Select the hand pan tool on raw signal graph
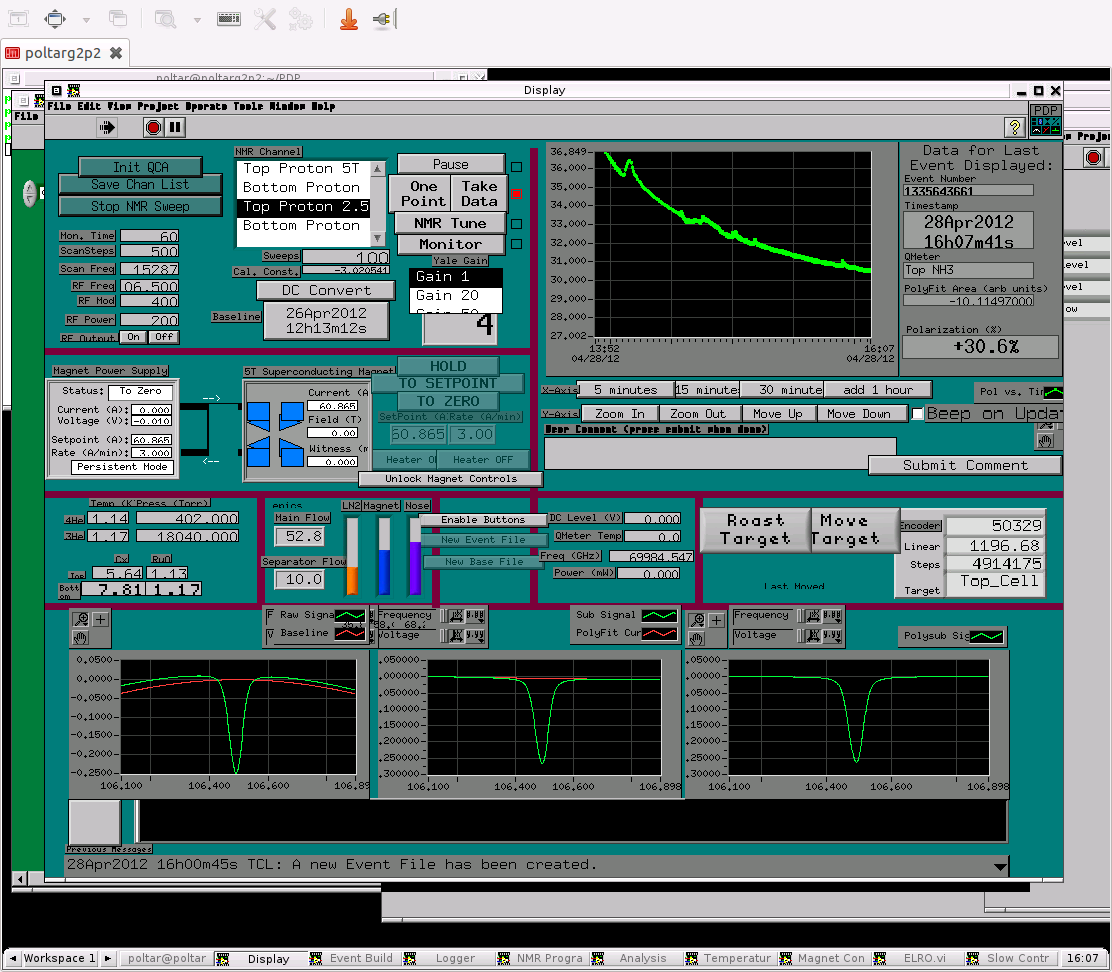 point(80,637)
